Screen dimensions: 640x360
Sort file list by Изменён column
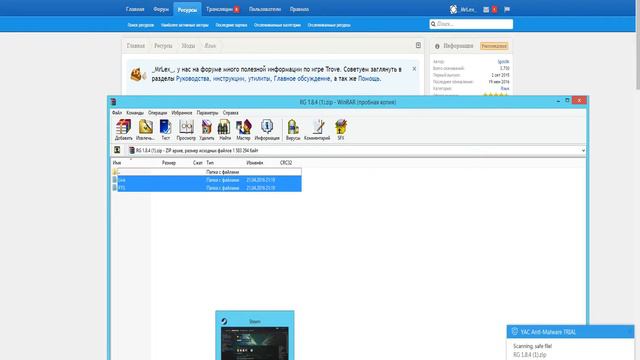(255, 162)
